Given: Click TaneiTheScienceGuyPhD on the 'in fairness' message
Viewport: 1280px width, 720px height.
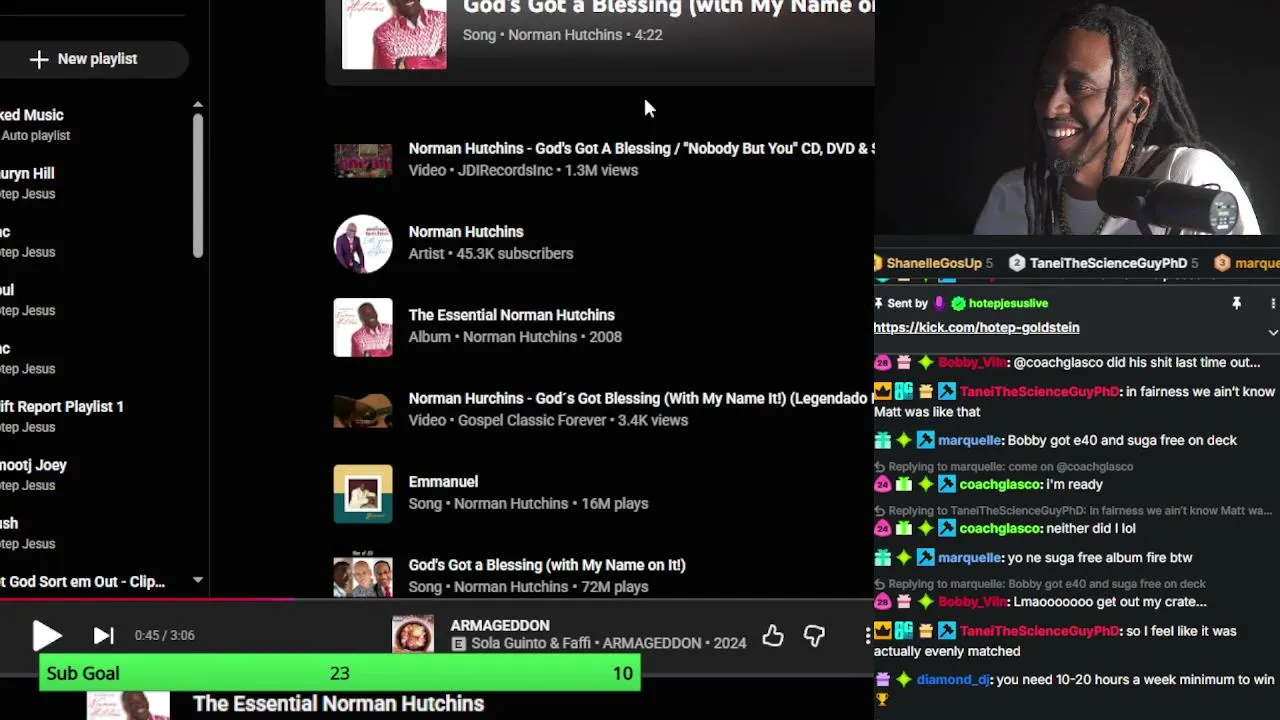Looking at the screenshot, I should coord(1039,392).
